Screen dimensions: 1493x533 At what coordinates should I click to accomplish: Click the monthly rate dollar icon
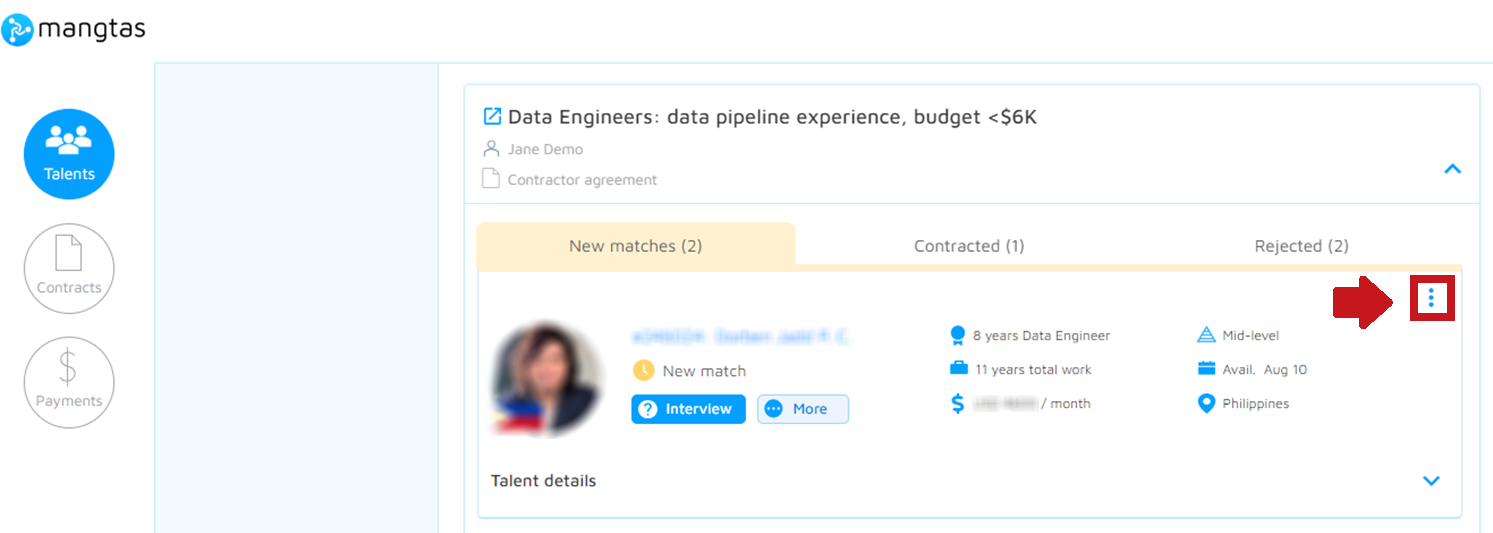[x=958, y=404]
